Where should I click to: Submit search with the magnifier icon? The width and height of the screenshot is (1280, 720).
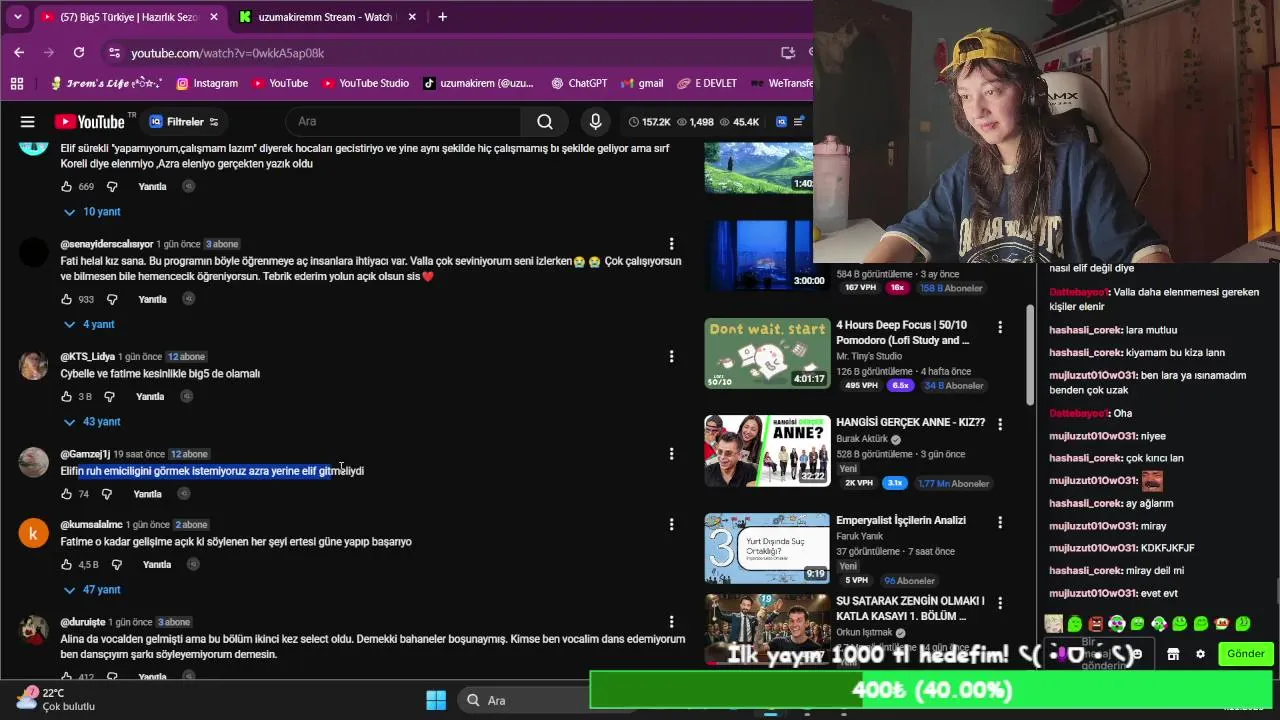coord(545,122)
